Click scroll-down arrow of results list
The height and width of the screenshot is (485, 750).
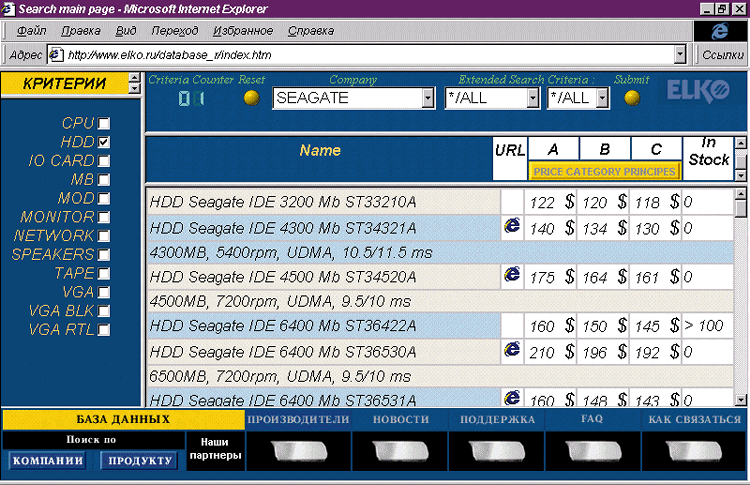click(x=740, y=399)
